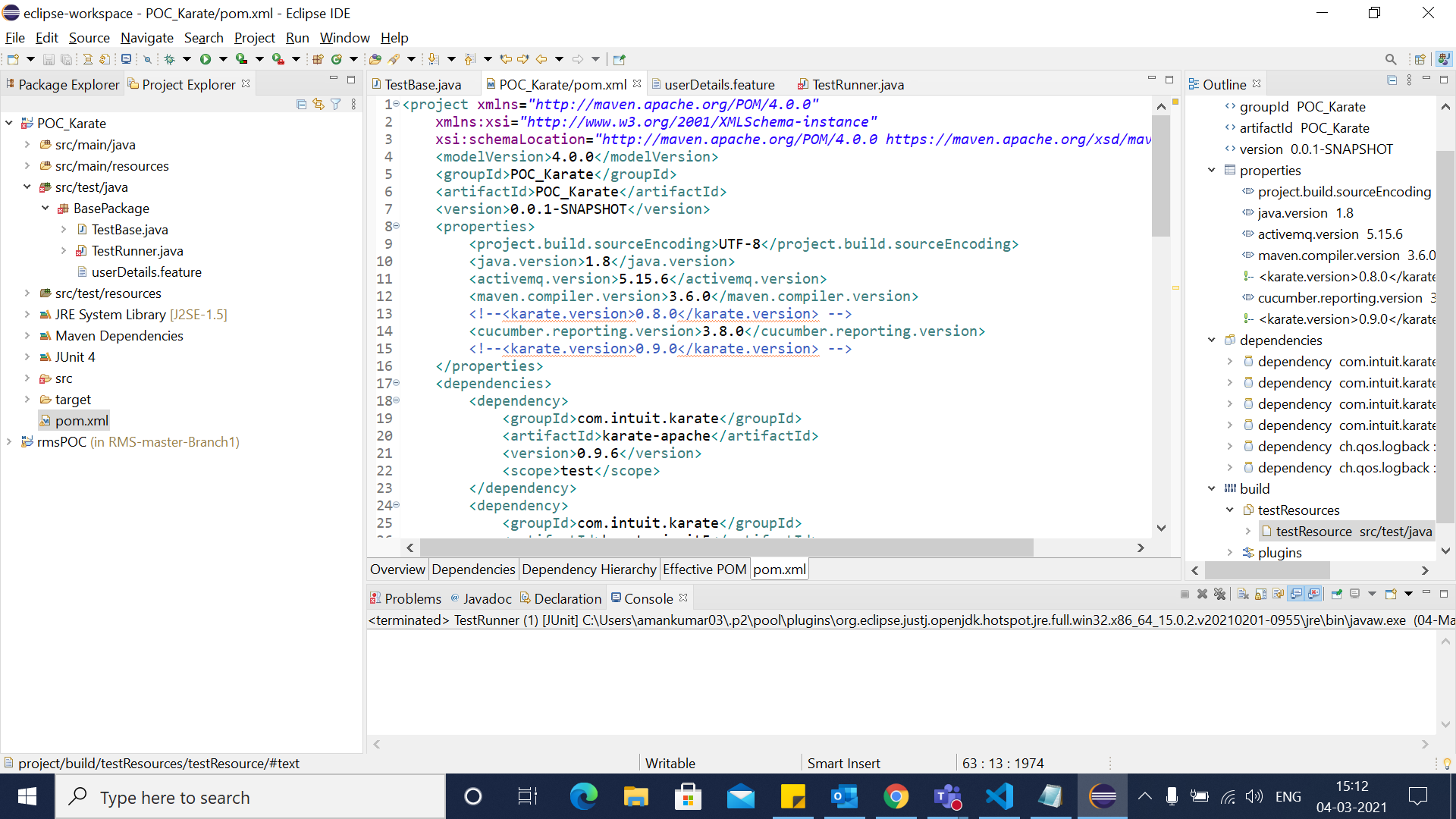
Task: Click inside the Windows taskbar search box
Action: click(x=250, y=797)
